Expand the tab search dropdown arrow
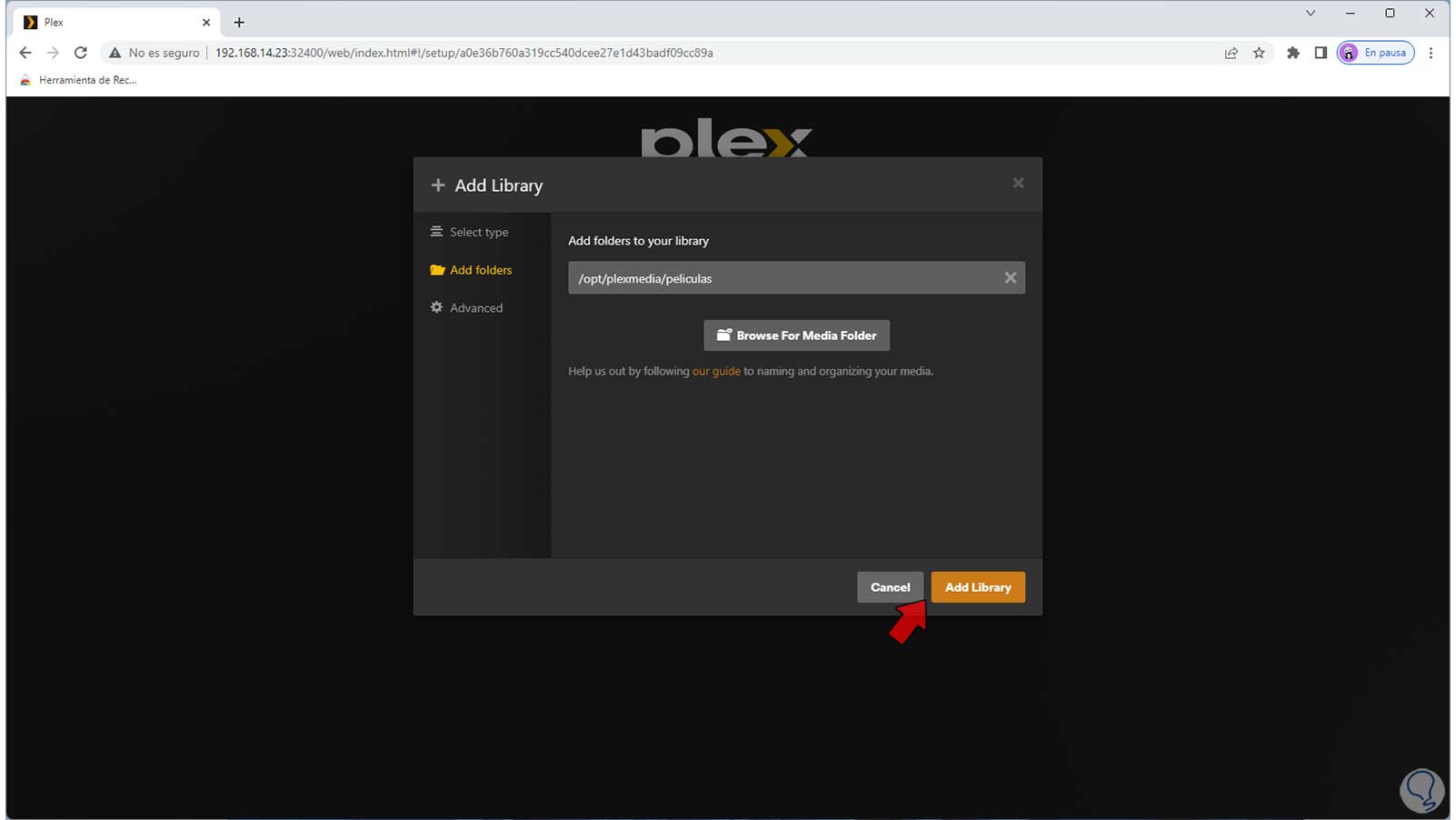This screenshot has width=1456, height=820. [x=1311, y=14]
